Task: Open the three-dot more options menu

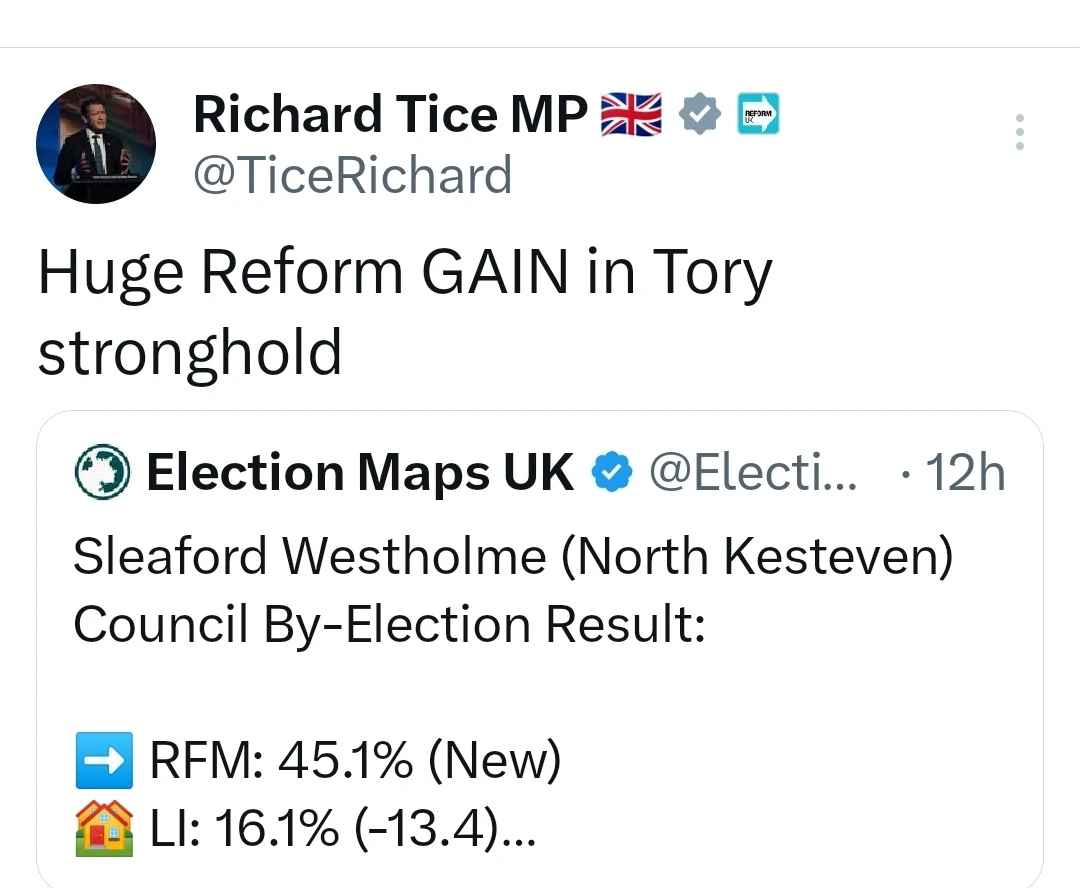Action: pos(1019,132)
